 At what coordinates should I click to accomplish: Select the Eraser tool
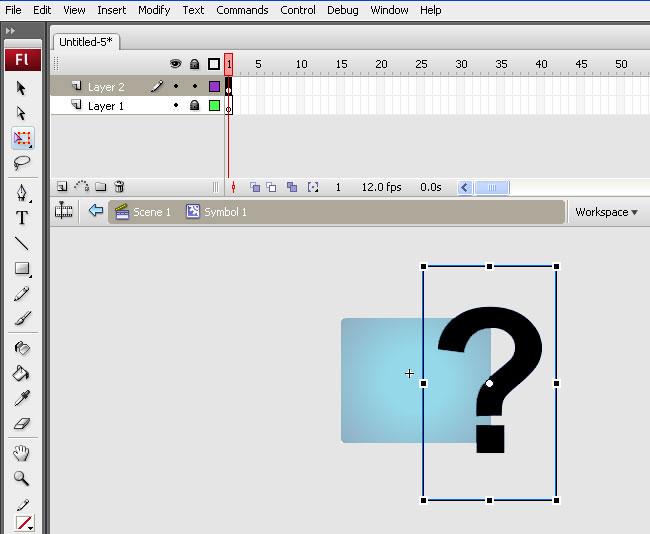coord(22,424)
